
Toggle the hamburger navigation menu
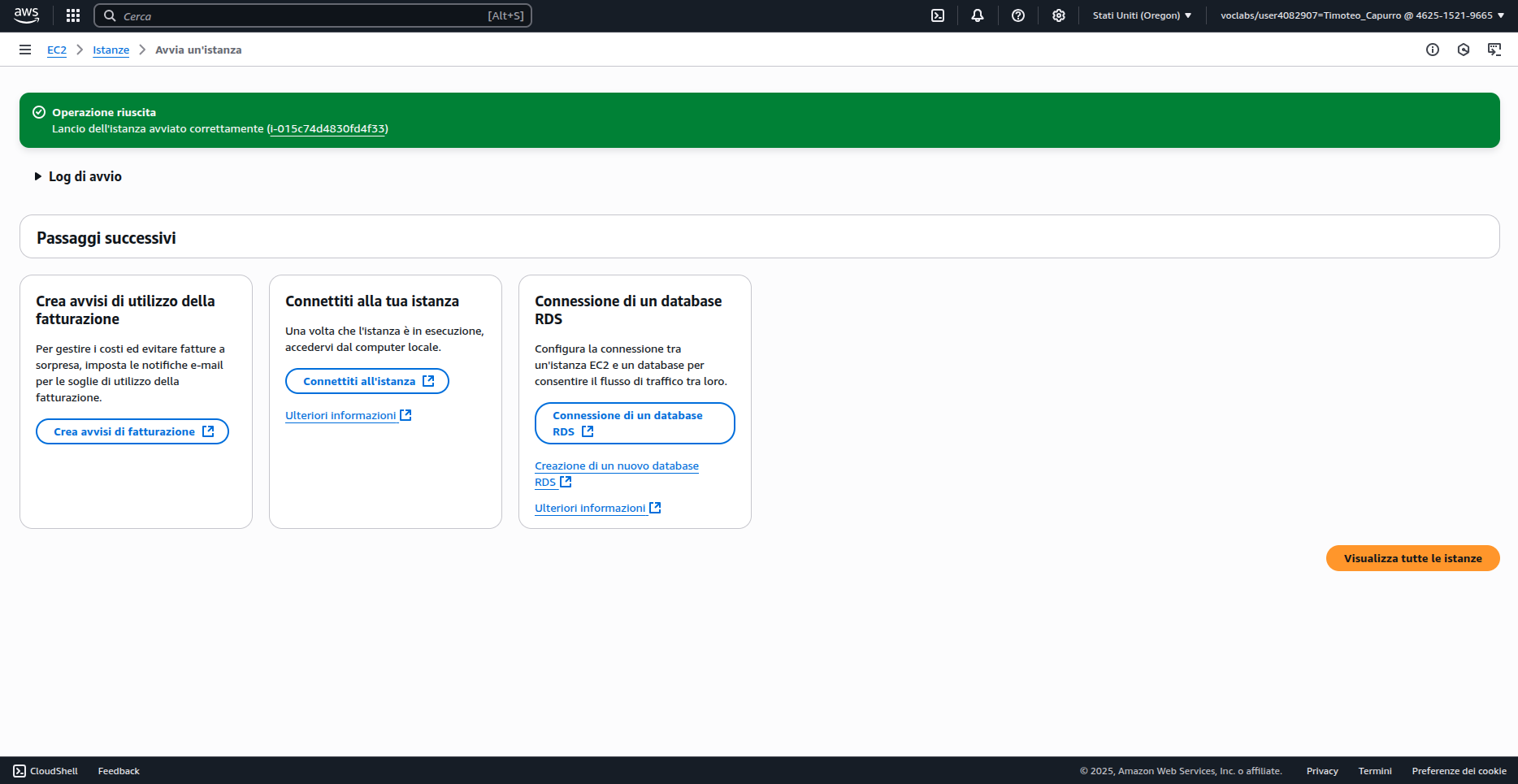pos(25,50)
